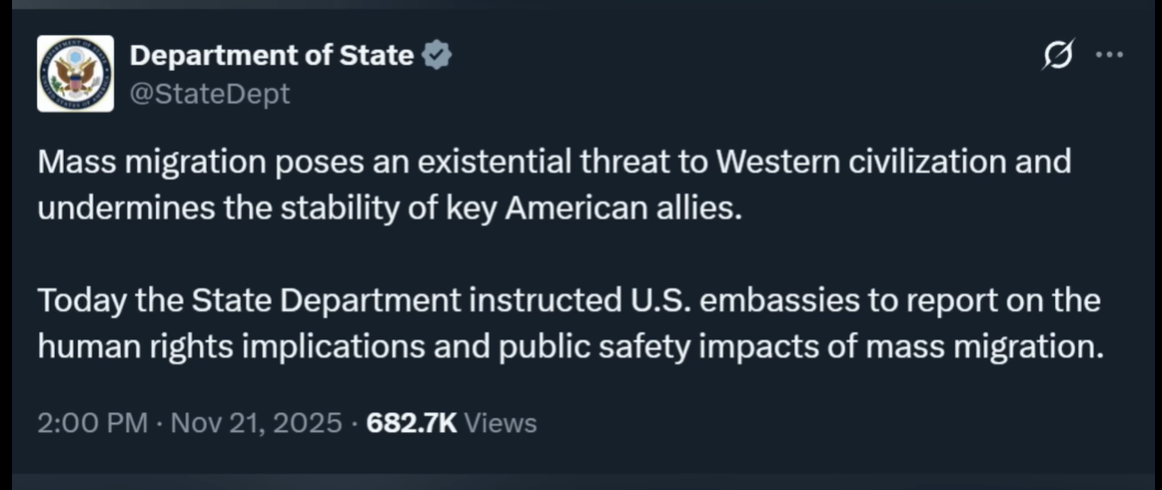Click the 2:00 PM timestamp
Image resolution: width=1162 pixels, height=490 pixels.
click(92, 423)
